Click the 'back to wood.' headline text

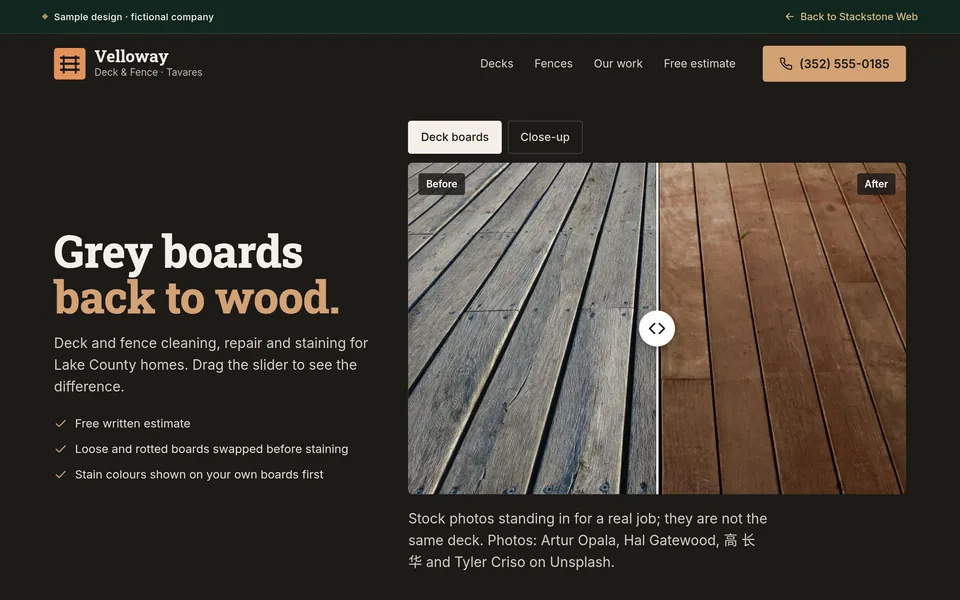point(197,298)
